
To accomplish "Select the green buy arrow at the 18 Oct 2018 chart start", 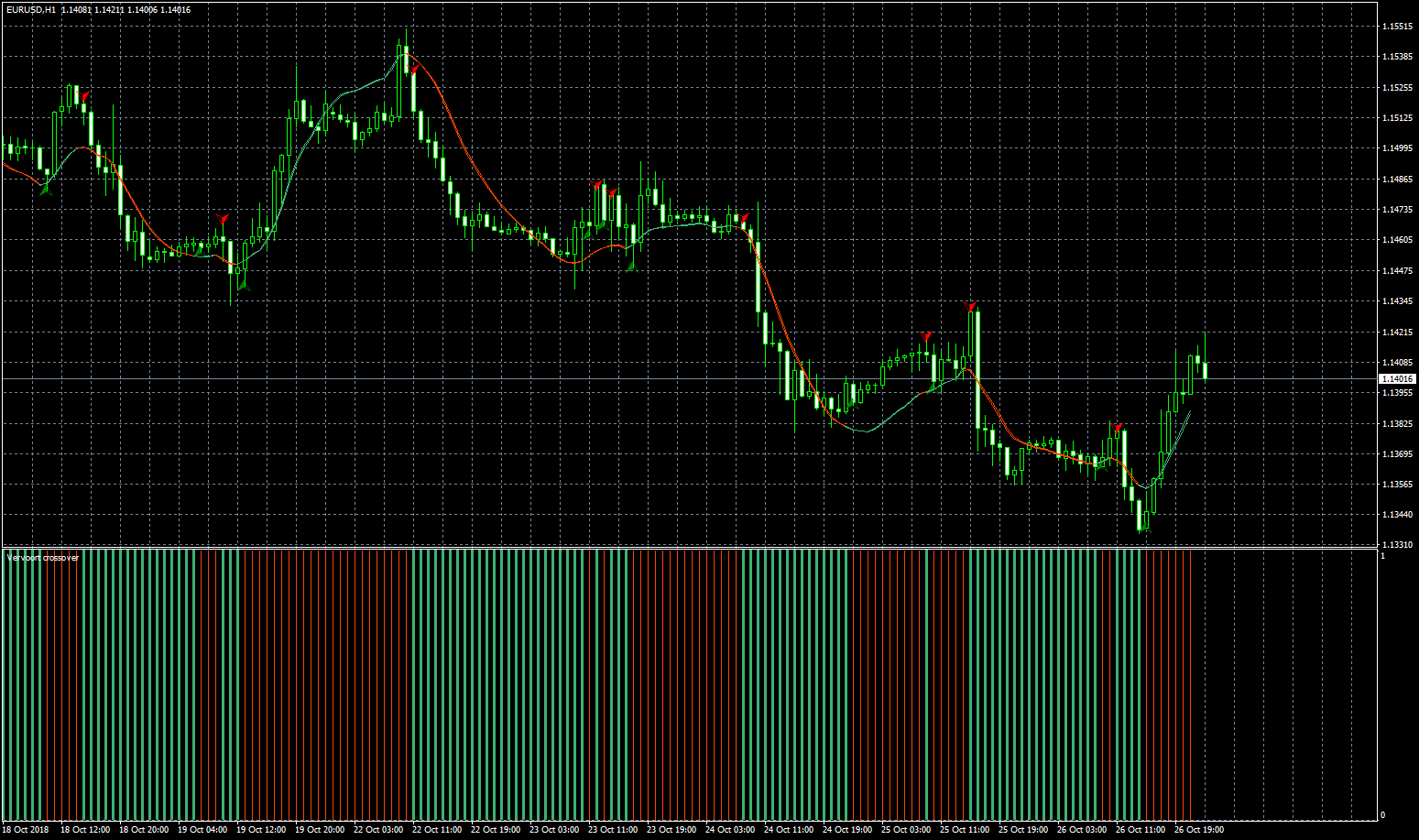I will [x=45, y=189].
